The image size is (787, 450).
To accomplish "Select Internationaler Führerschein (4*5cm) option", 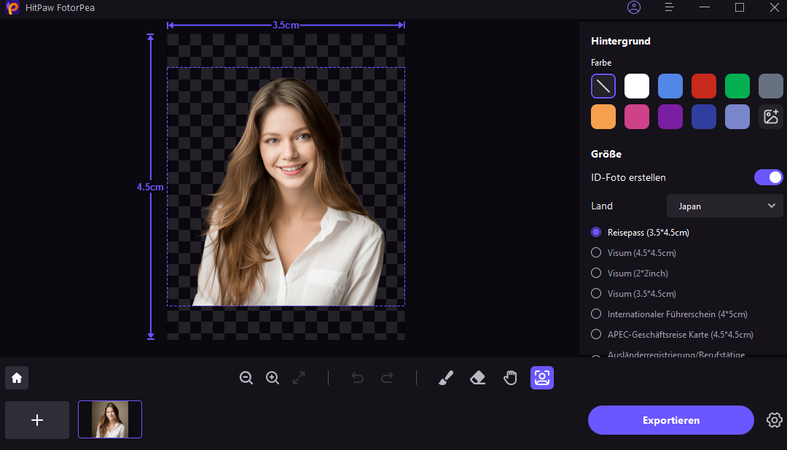I will click(669, 314).
